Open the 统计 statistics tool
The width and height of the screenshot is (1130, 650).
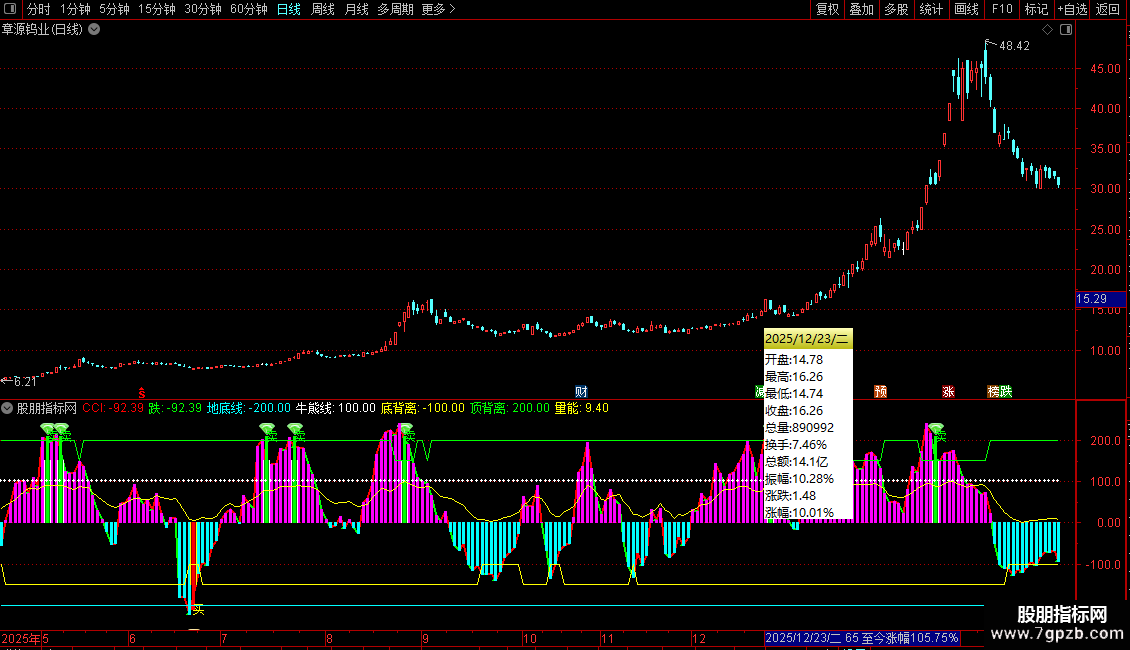coord(930,9)
